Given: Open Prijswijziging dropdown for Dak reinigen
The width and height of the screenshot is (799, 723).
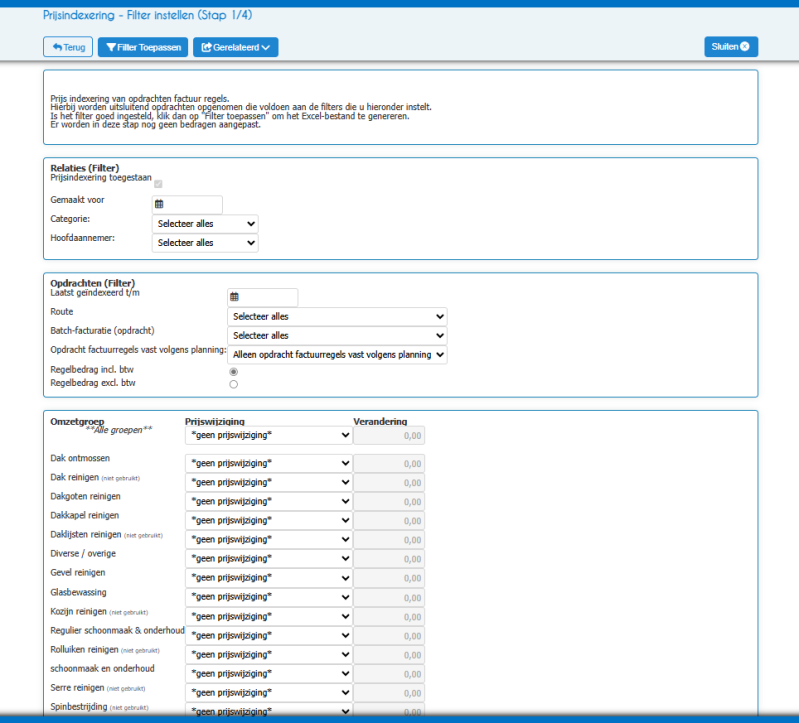Looking at the screenshot, I should point(269,483).
